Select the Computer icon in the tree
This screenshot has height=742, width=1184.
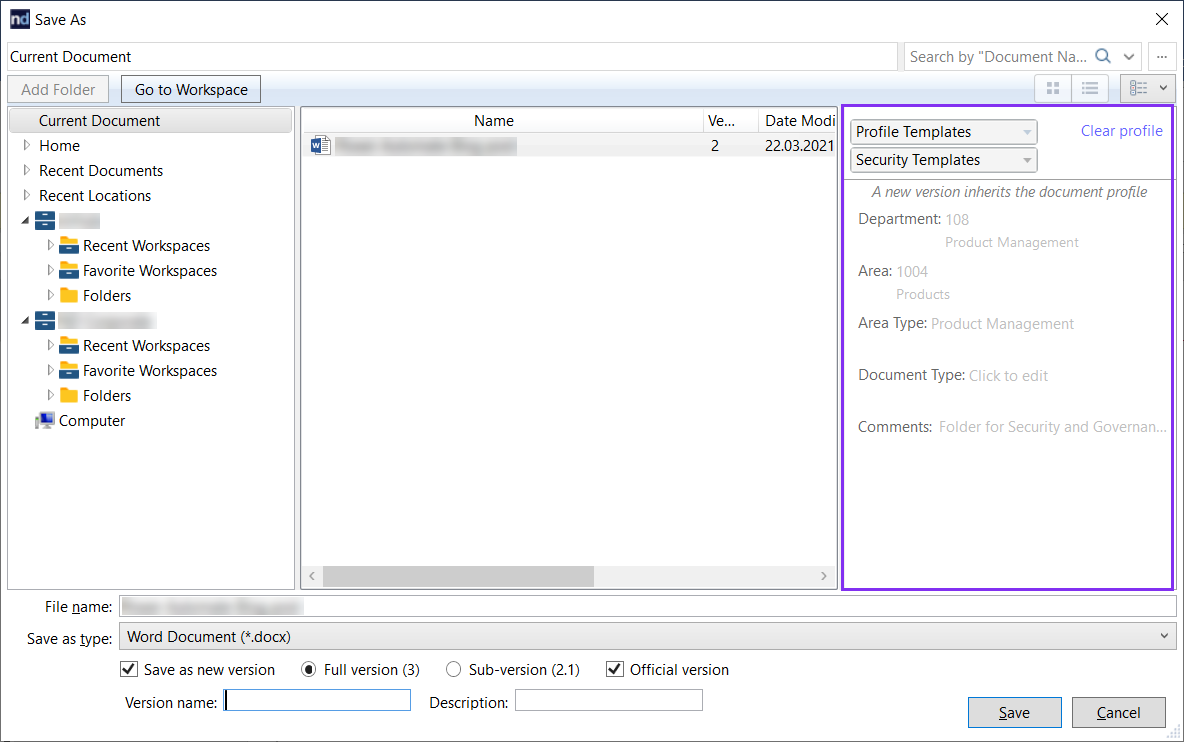tap(45, 421)
